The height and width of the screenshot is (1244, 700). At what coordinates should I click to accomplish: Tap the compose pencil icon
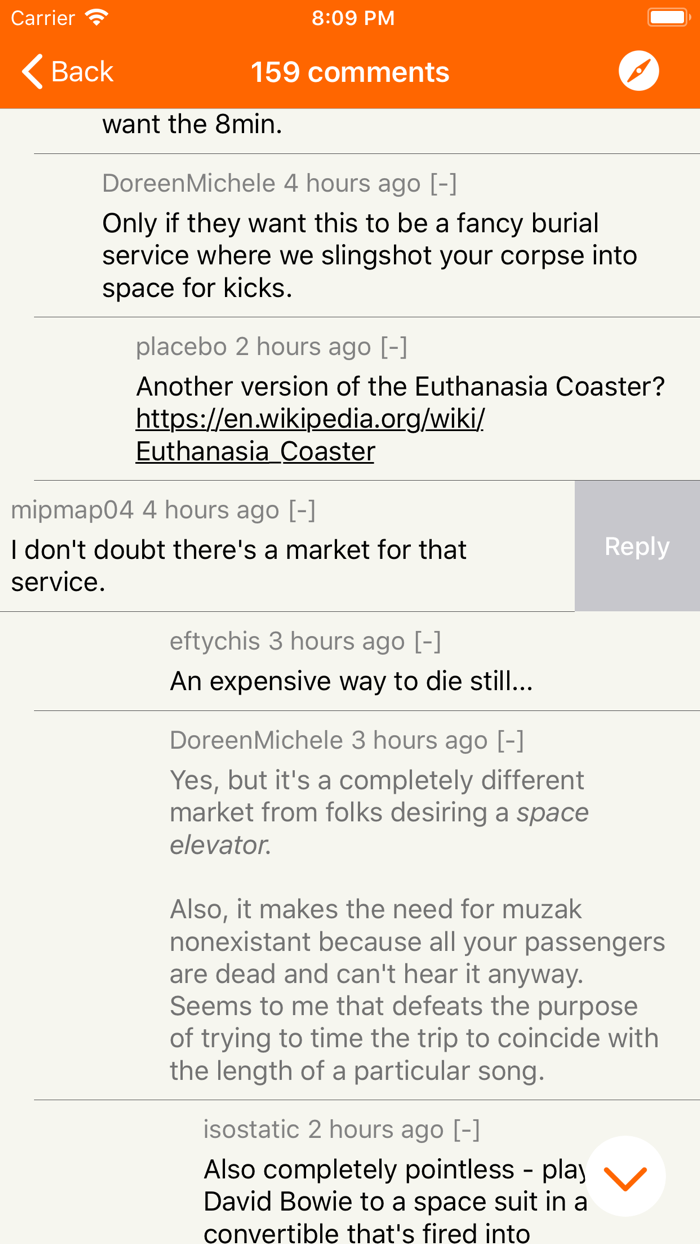[638, 70]
